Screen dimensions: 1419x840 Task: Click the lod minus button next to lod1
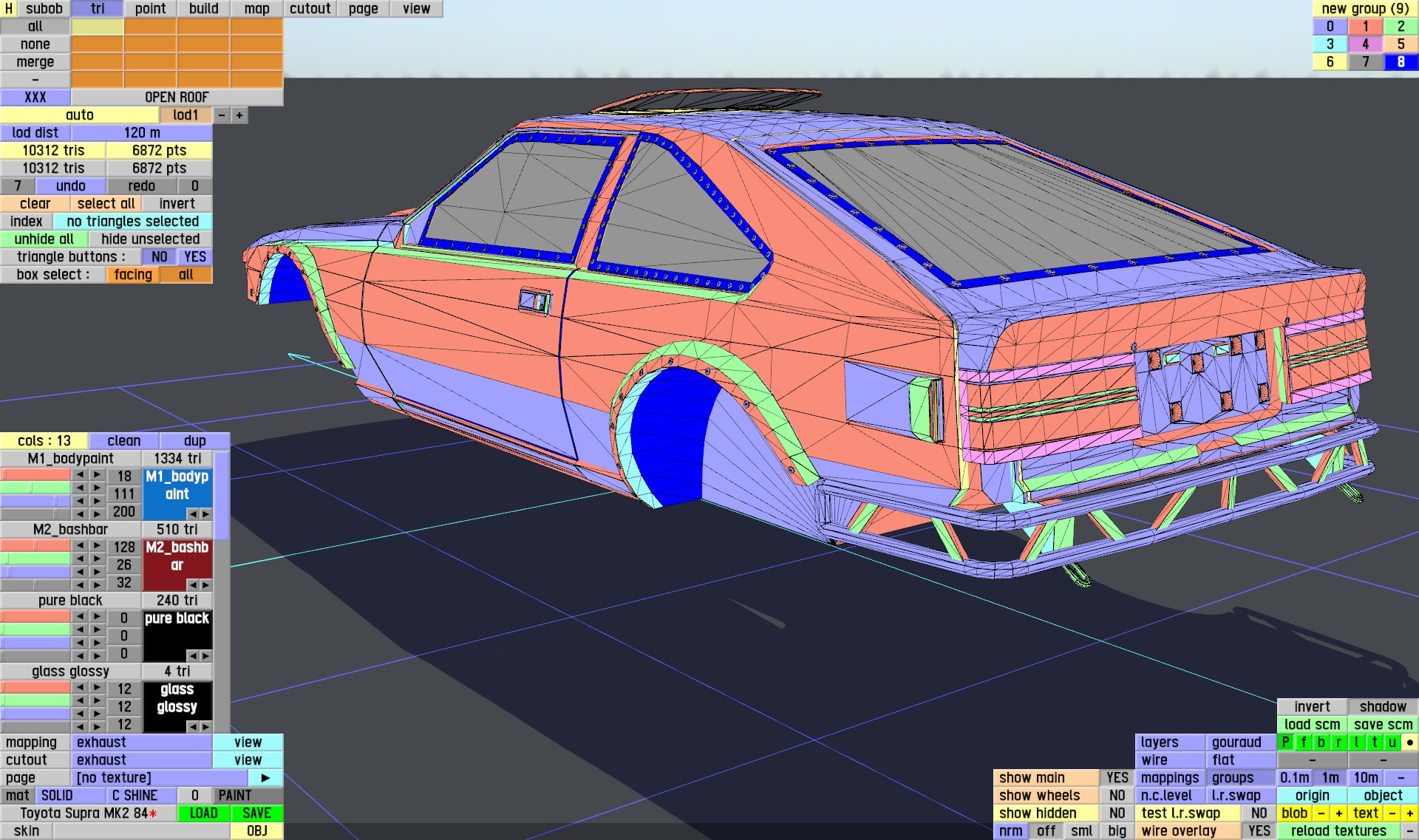(x=221, y=115)
